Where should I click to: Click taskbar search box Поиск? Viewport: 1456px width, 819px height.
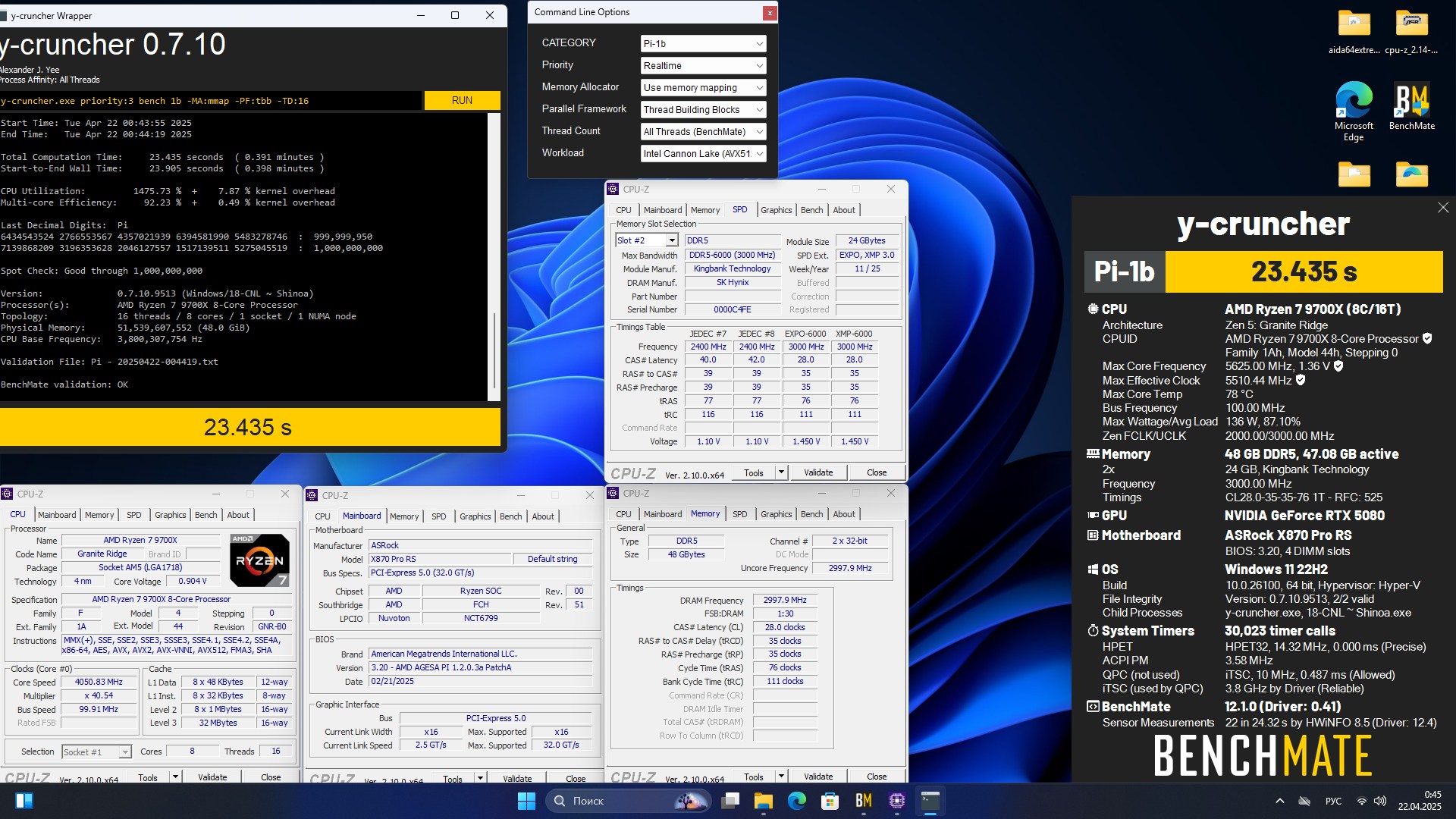[x=629, y=801]
